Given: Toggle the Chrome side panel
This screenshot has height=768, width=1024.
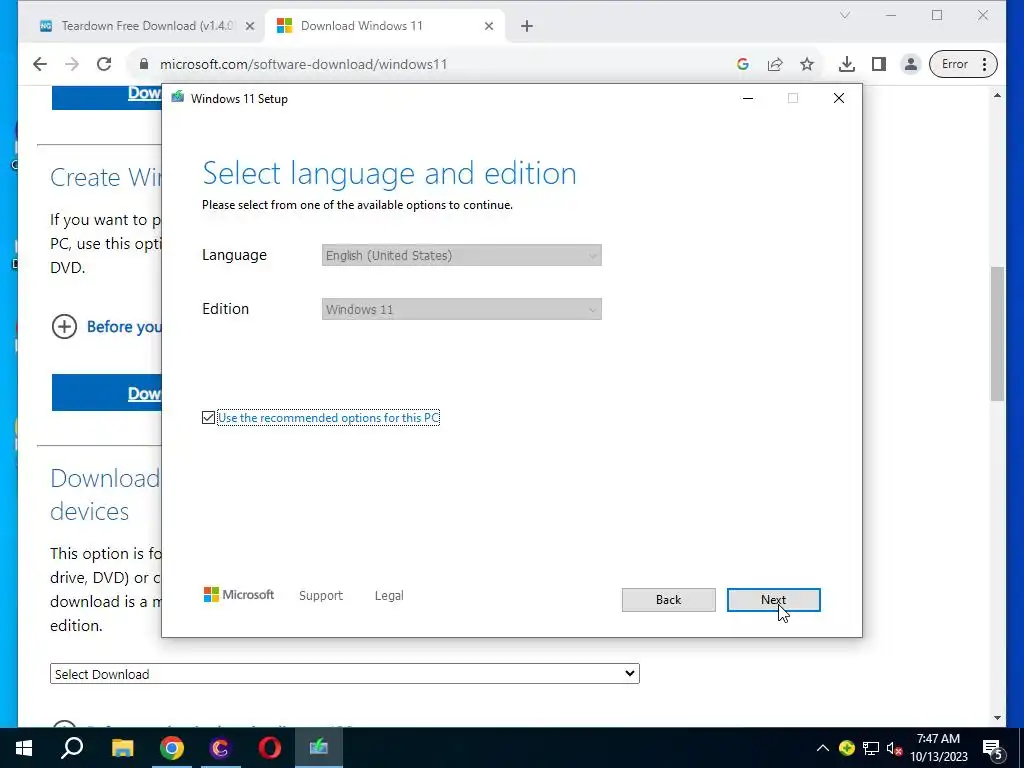Looking at the screenshot, I should point(879,64).
